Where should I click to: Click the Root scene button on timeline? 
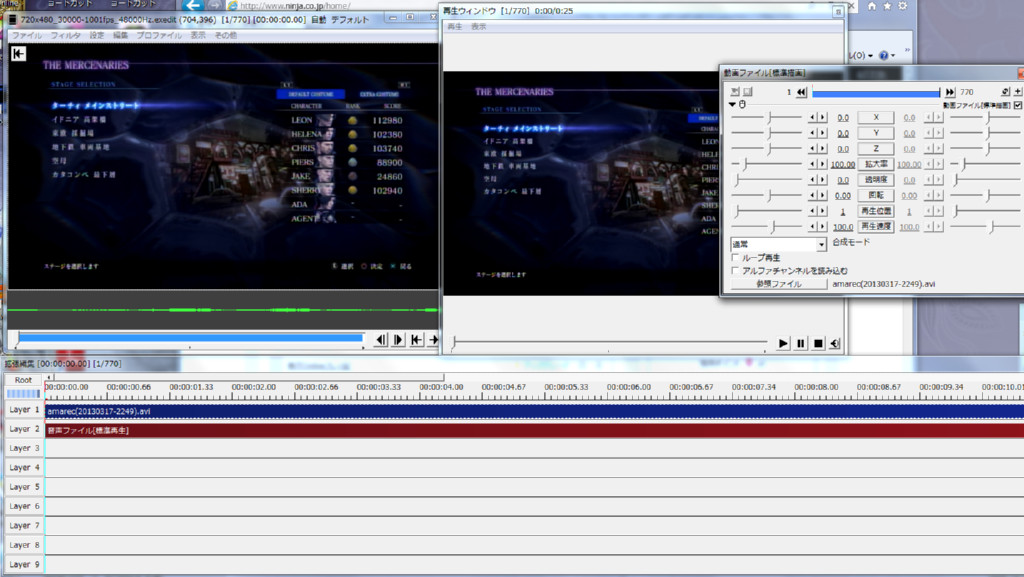point(24,380)
